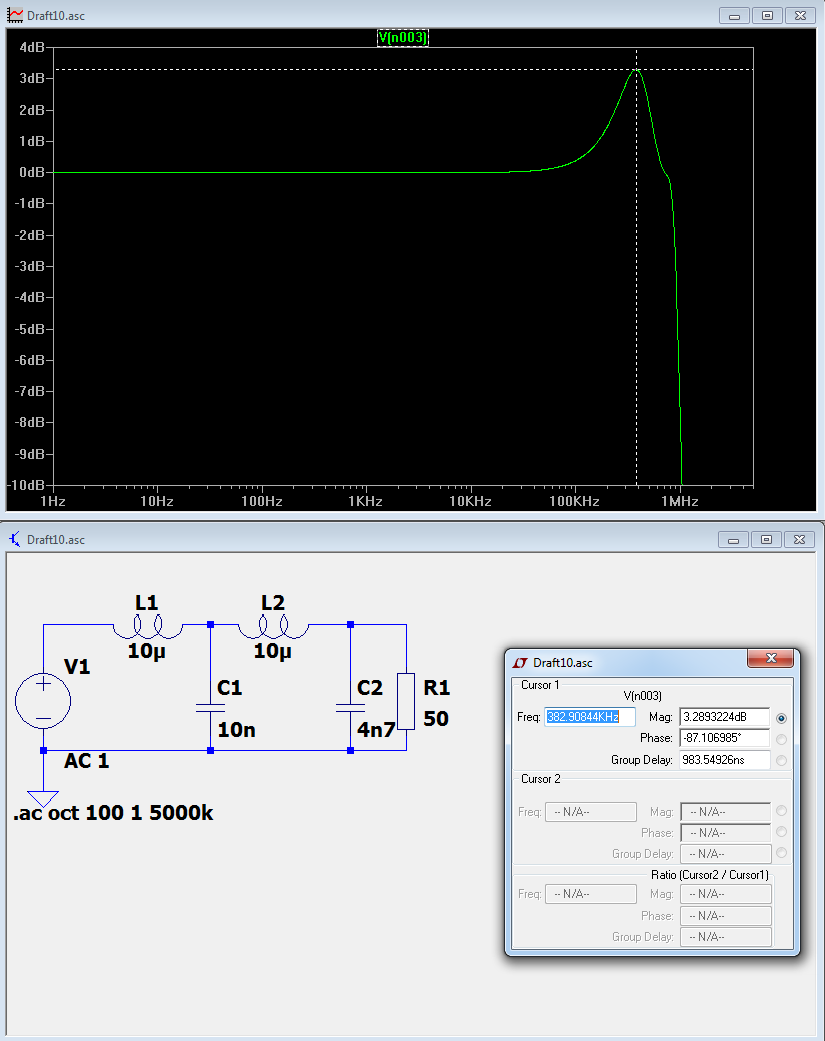Click the L1 value label 10µ
The image size is (825, 1041).
pos(147,651)
